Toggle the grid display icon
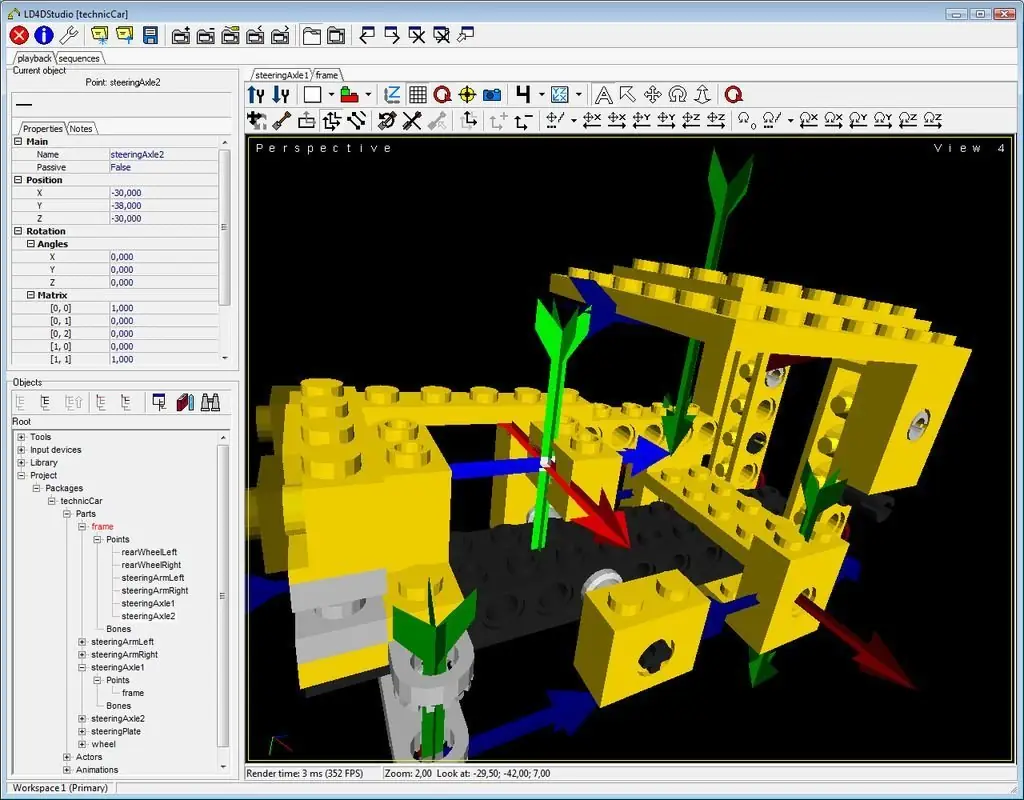 417,95
